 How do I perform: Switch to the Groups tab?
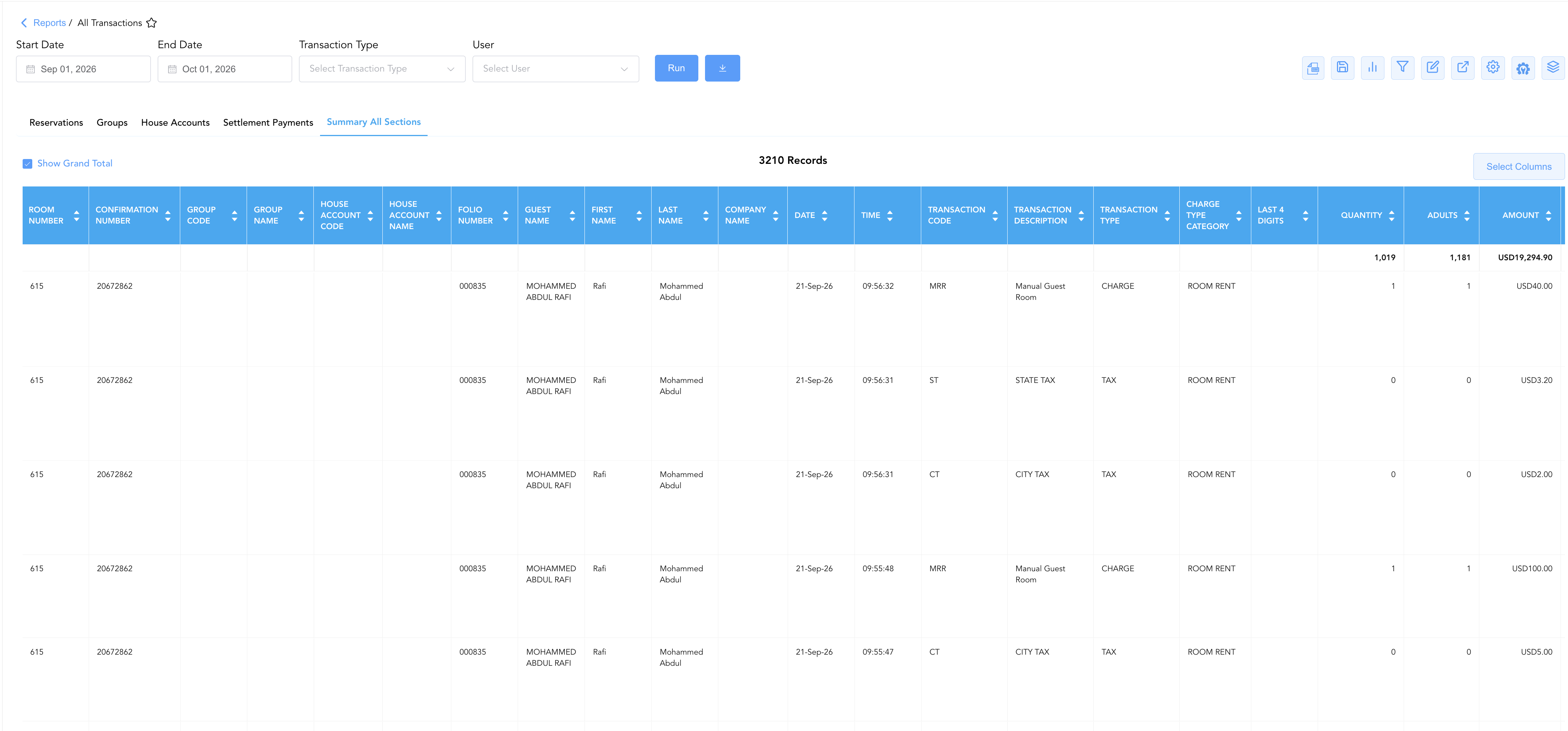112,122
